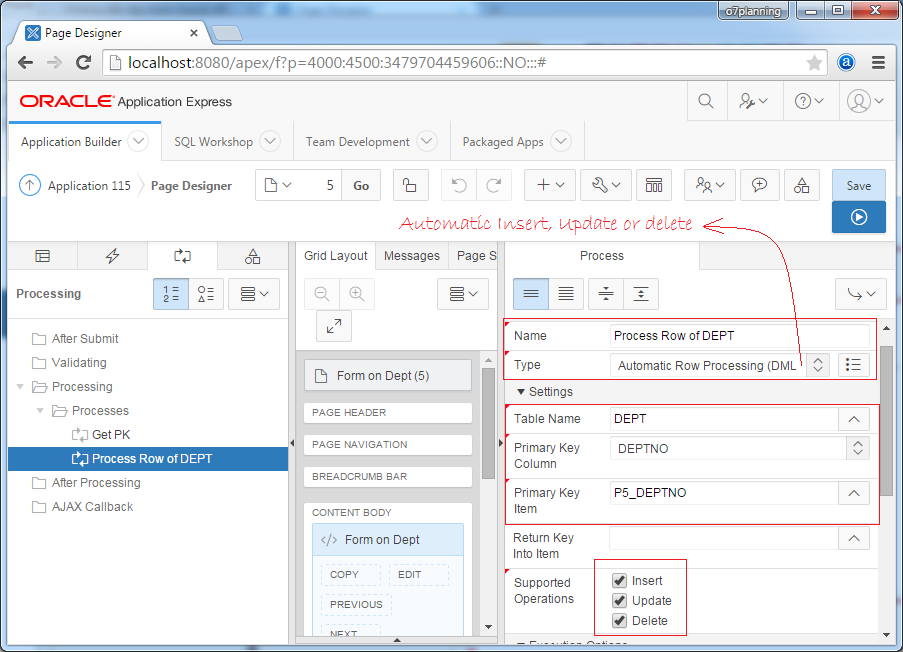Sort processing by processing order
Image resolution: width=903 pixels, height=652 pixels.
click(171, 294)
